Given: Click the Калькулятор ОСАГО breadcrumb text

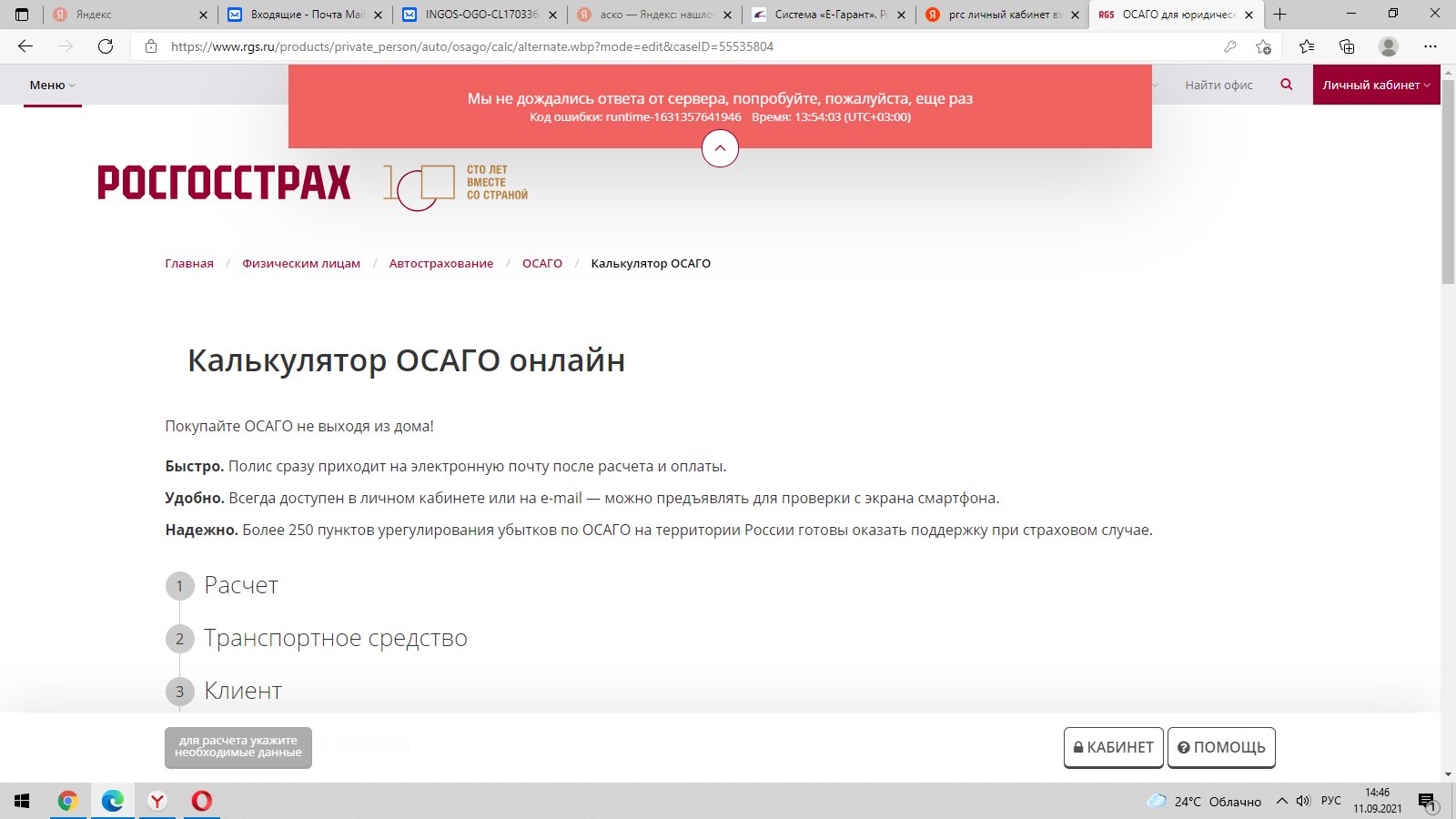Looking at the screenshot, I should tap(651, 263).
